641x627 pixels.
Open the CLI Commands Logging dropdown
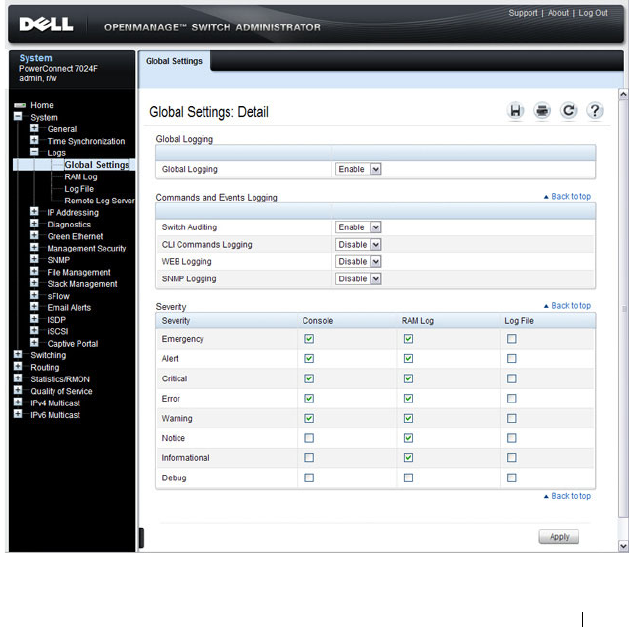358,244
